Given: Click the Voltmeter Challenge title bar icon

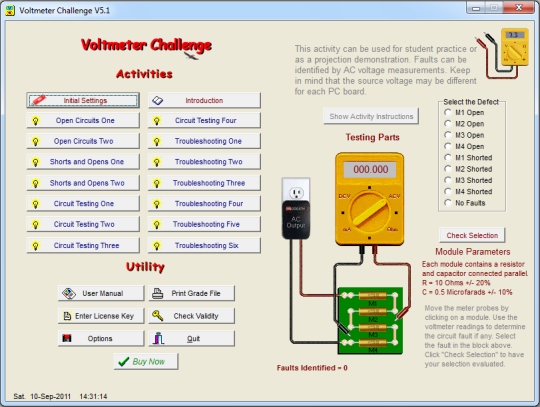Looking at the screenshot, I should (10, 10).
